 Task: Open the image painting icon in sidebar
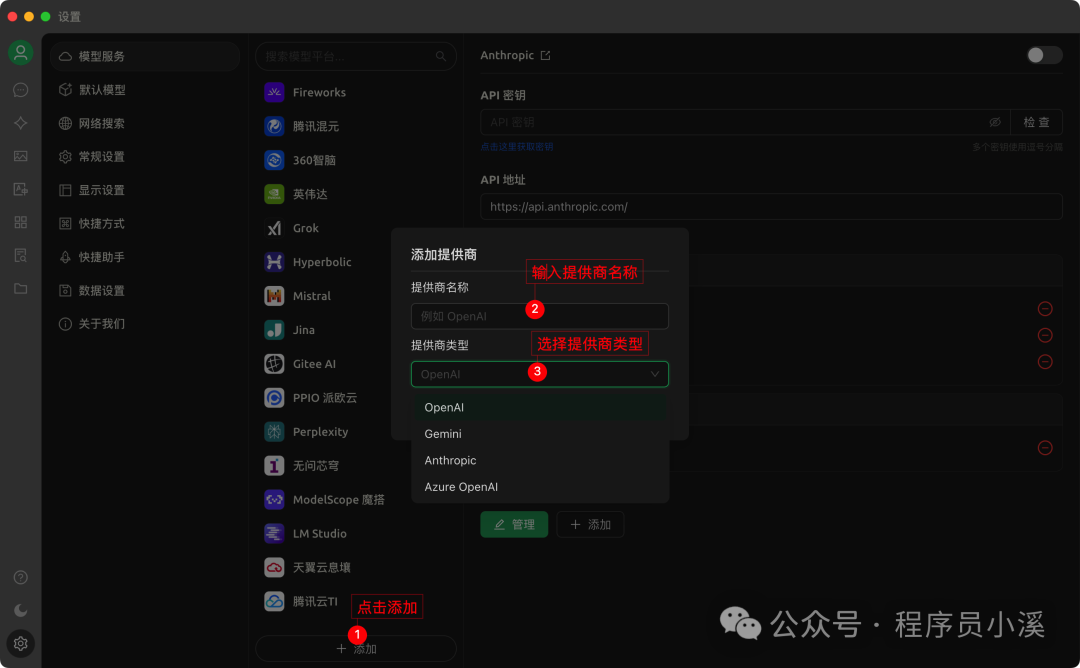coord(21,156)
